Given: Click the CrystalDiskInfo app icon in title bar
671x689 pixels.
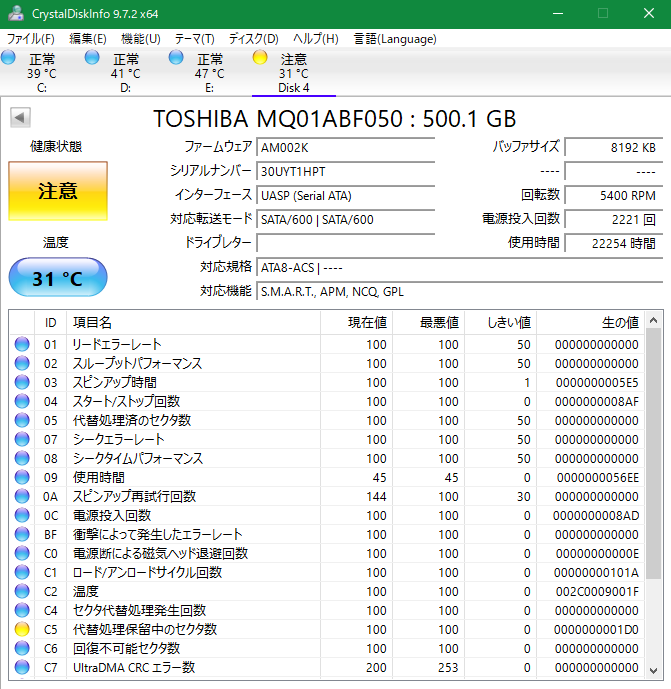Looking at the screenshot, I should pyautogui.click(x=16, y=14).
